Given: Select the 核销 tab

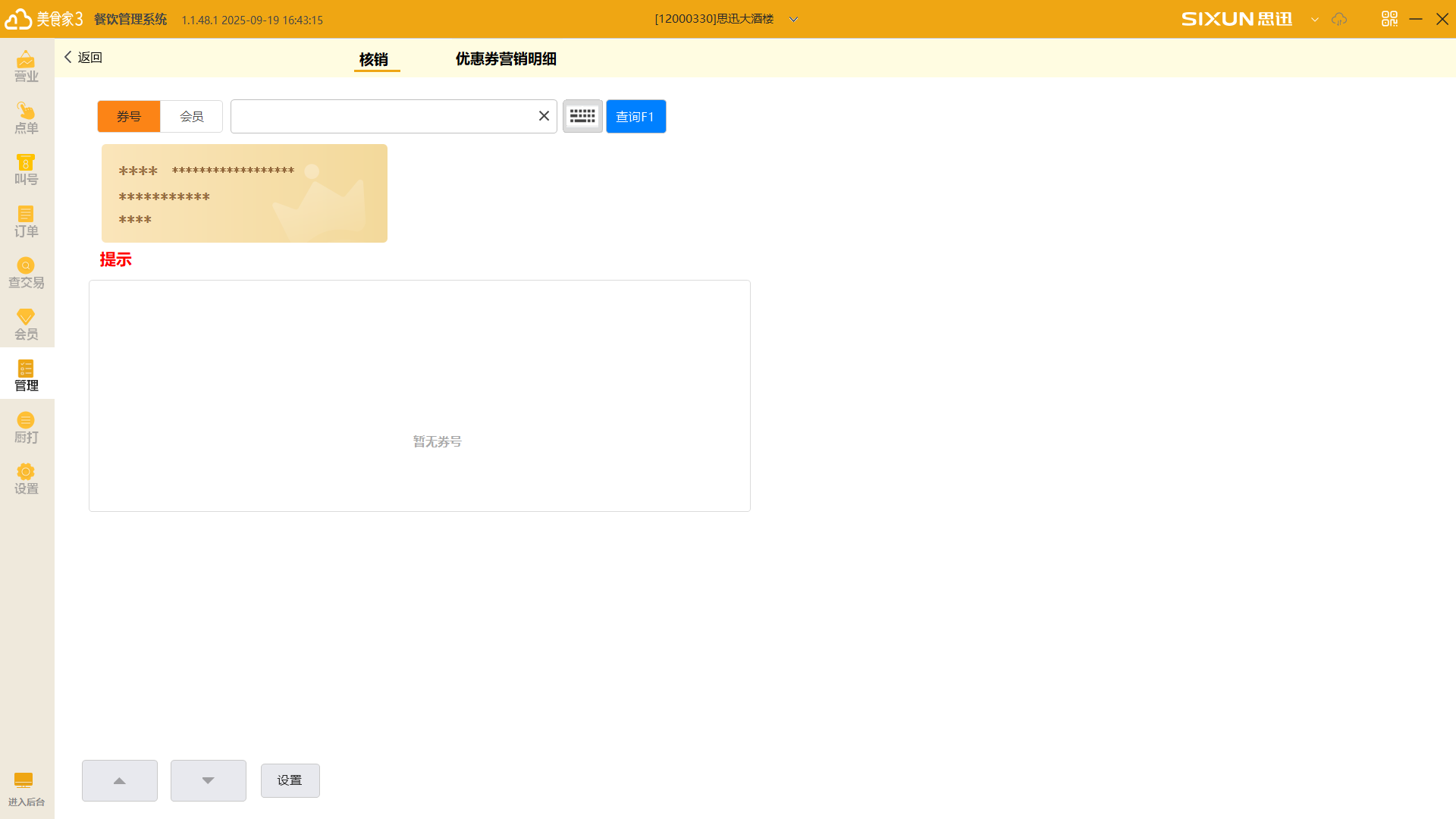Looking at the screenshot, I should tap(373, 59).
